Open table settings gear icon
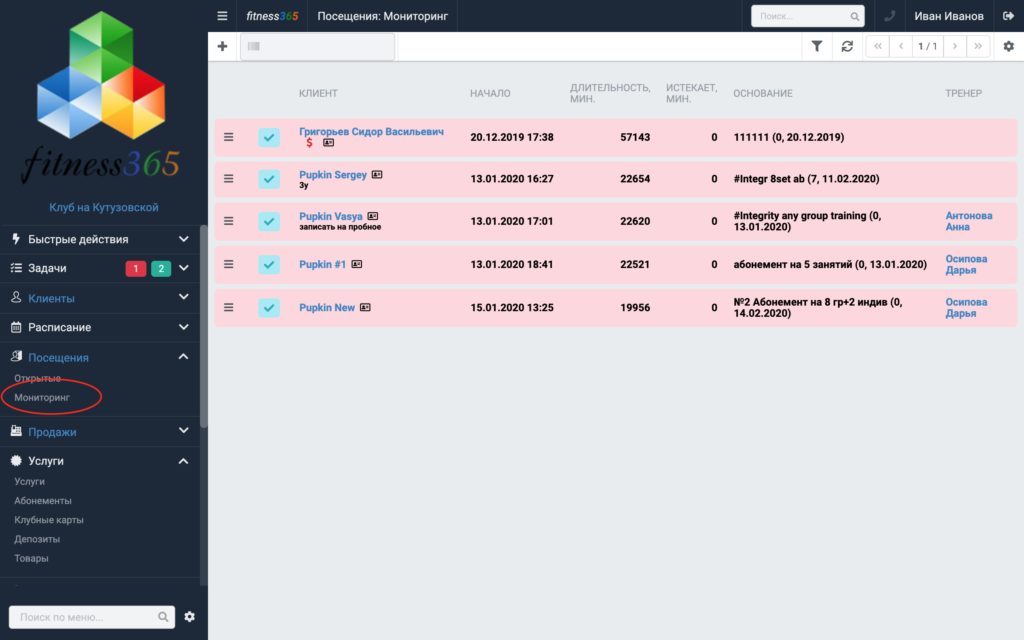 pos(1008,46)
